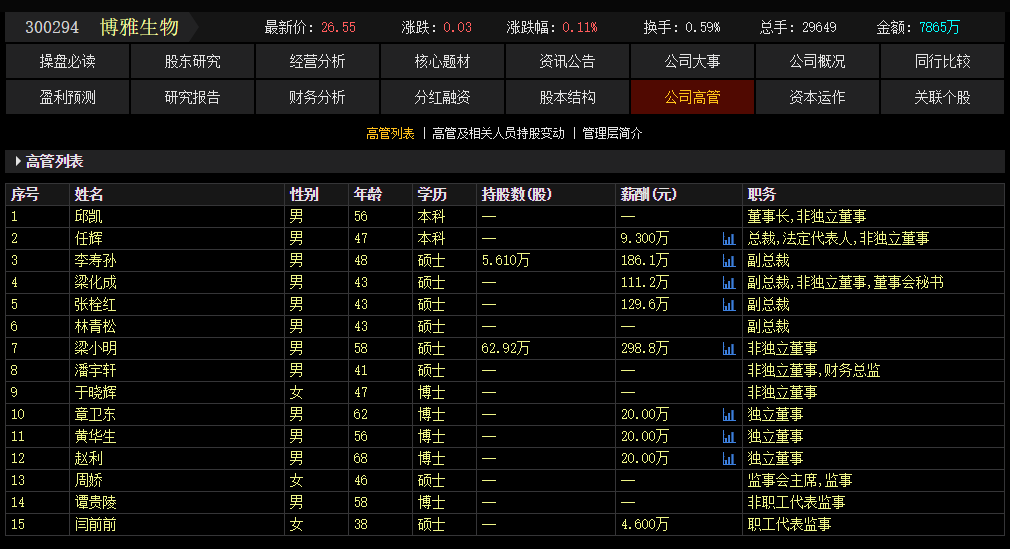Image resolution: width=1010 pixels, height=549 pixels.
Task: Select the name 邱凯 in row 1
Action: [89, 217]
